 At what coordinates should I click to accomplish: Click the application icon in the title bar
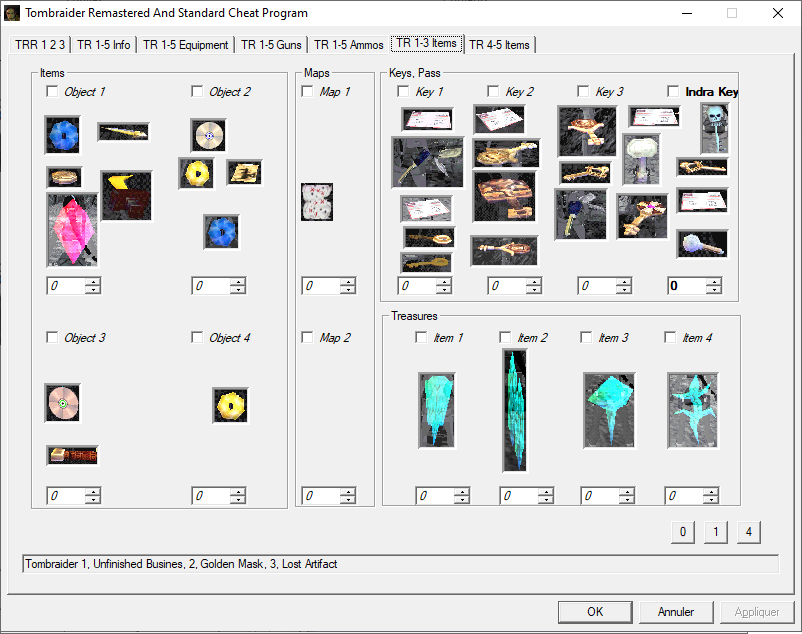click(x=12, y=13)
